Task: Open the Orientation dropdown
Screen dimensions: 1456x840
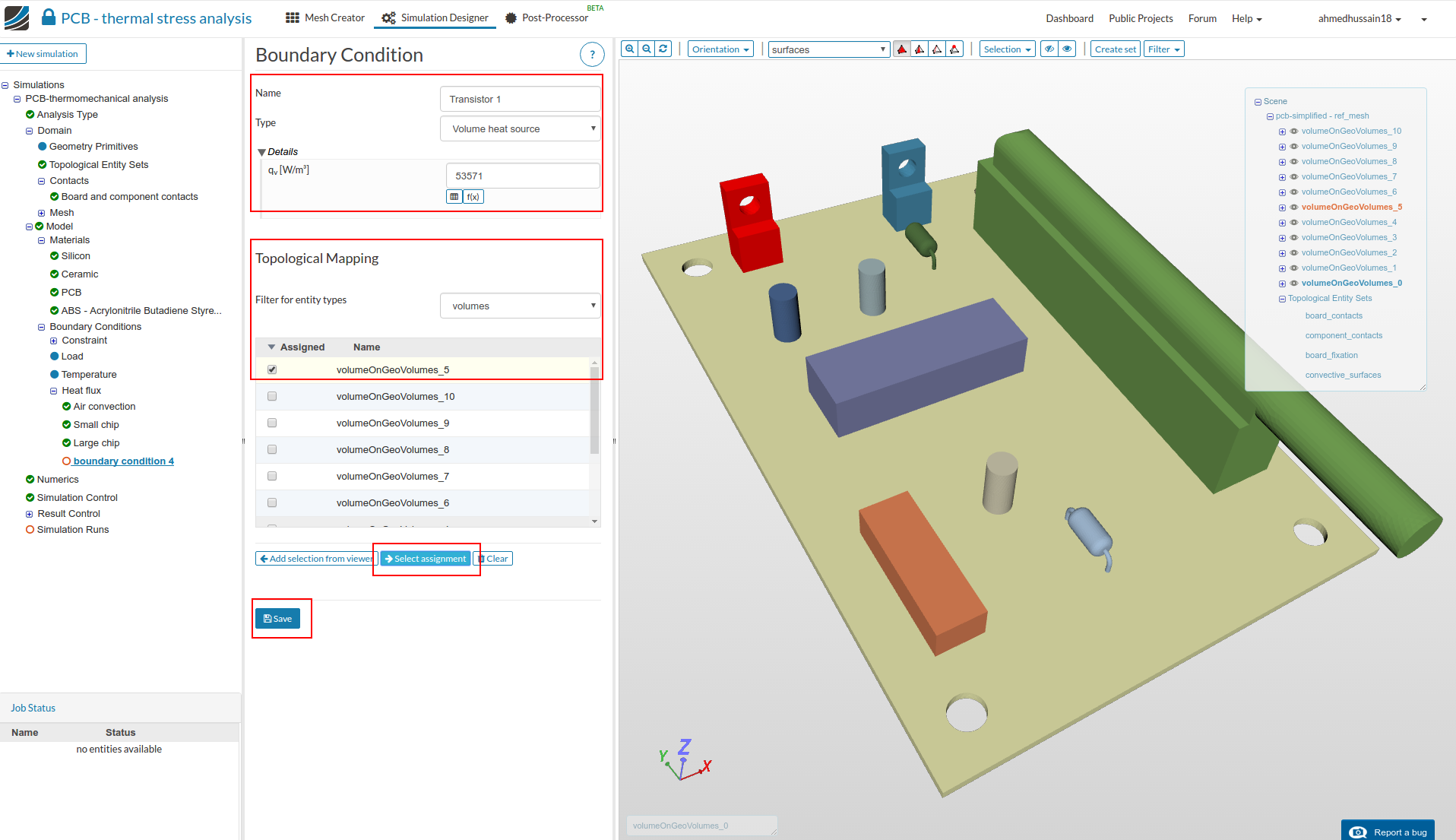Action: (x=720, y=49)
